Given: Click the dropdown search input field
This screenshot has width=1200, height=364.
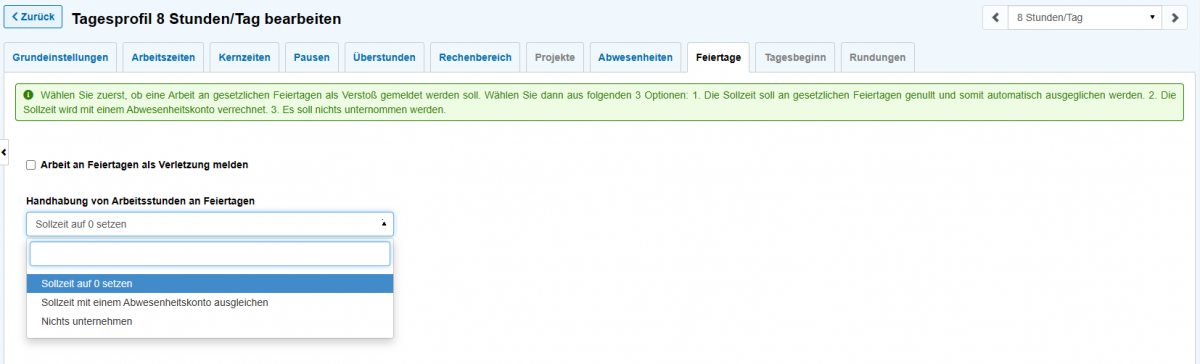Looking at the screenshot, I should click(x=210, y=254).
